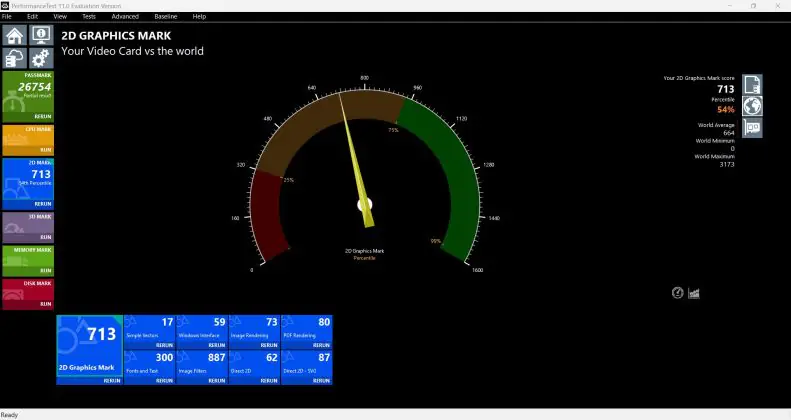The height and width of the screenshot is (420, 791).
Task: Rerun under the large 2D Graphics Mark tile
Action: click(x=112, y=381)
